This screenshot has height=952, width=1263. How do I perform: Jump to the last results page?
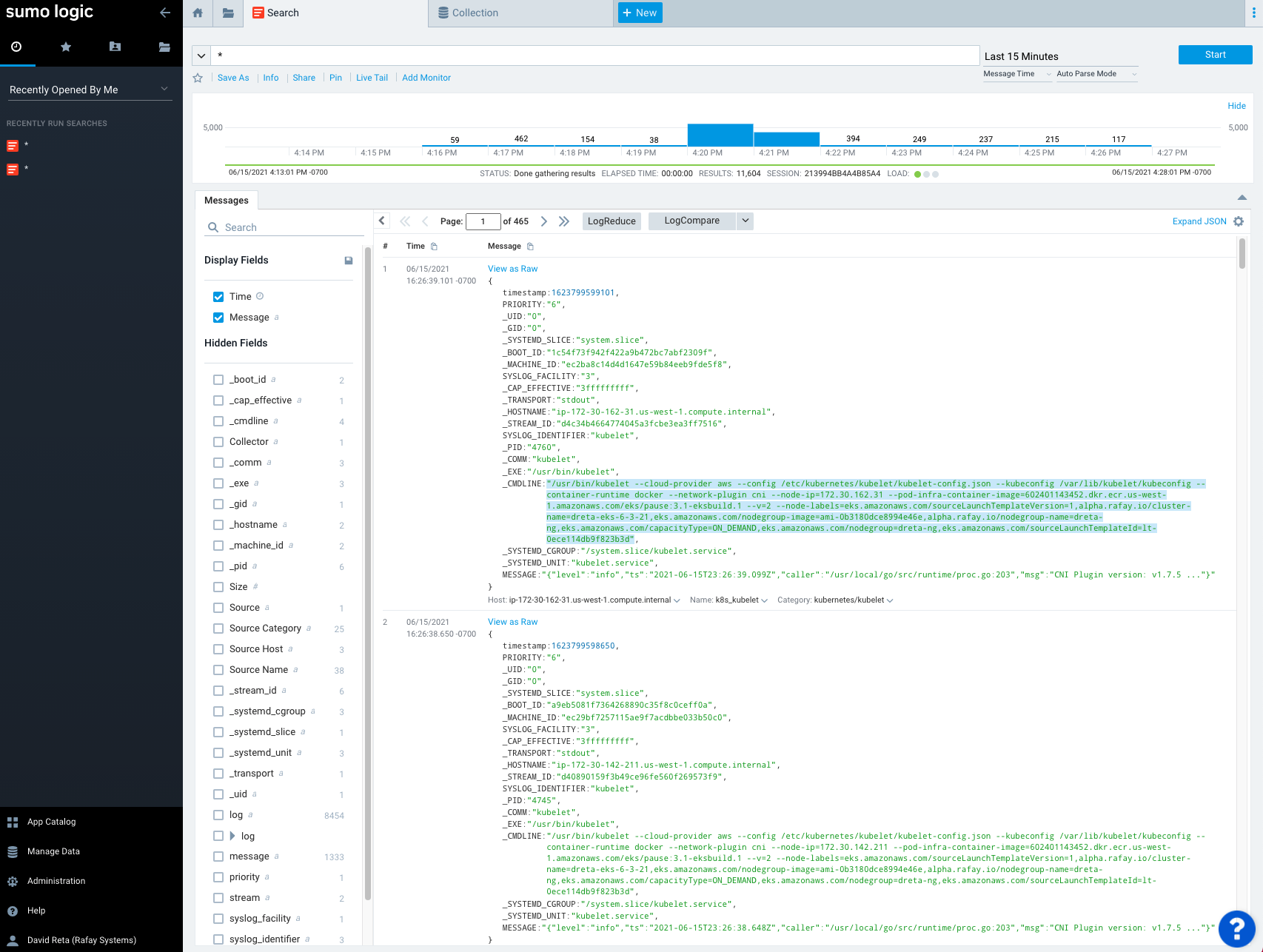564,221
